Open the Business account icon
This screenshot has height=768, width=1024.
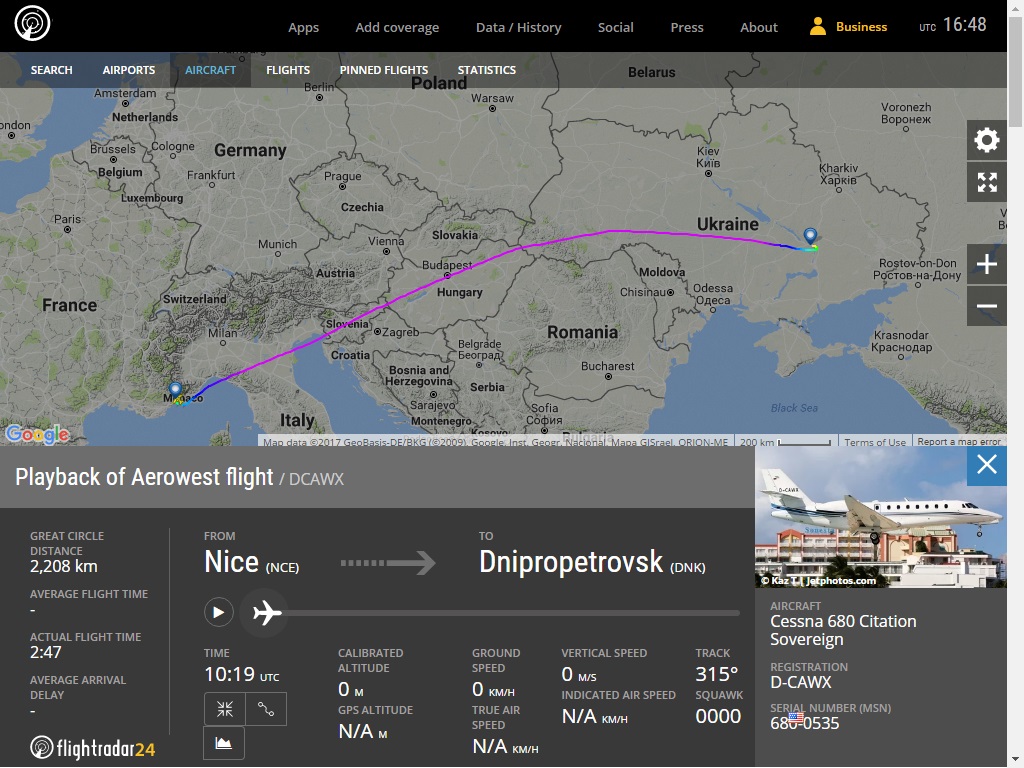[818, 27]
